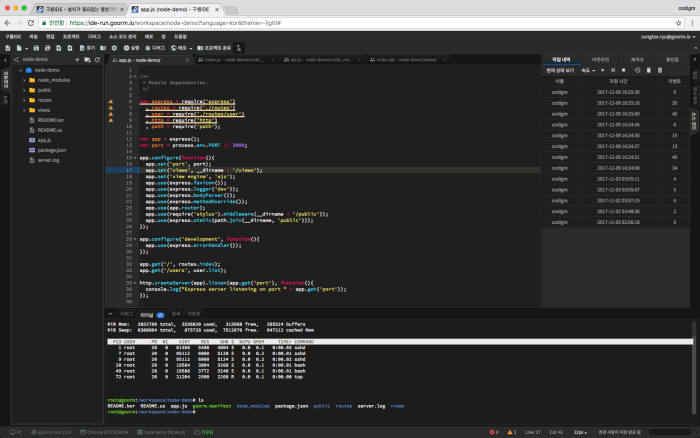The image size is (700, 438).
Task: Open the 속도 speed dropdown in history panel
Action: [x=588, y=71]
